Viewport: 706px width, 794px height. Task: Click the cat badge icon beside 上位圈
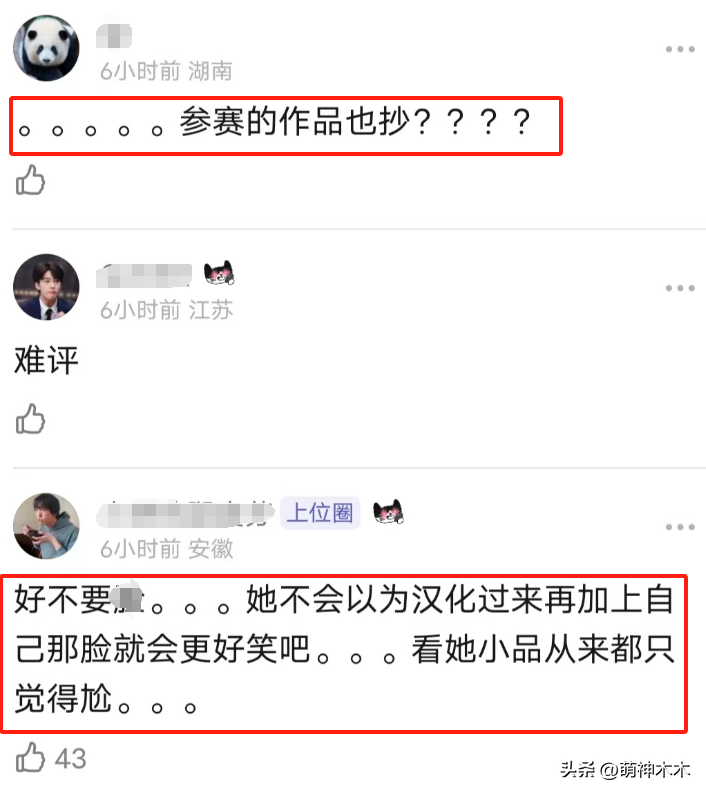(388, 512)
